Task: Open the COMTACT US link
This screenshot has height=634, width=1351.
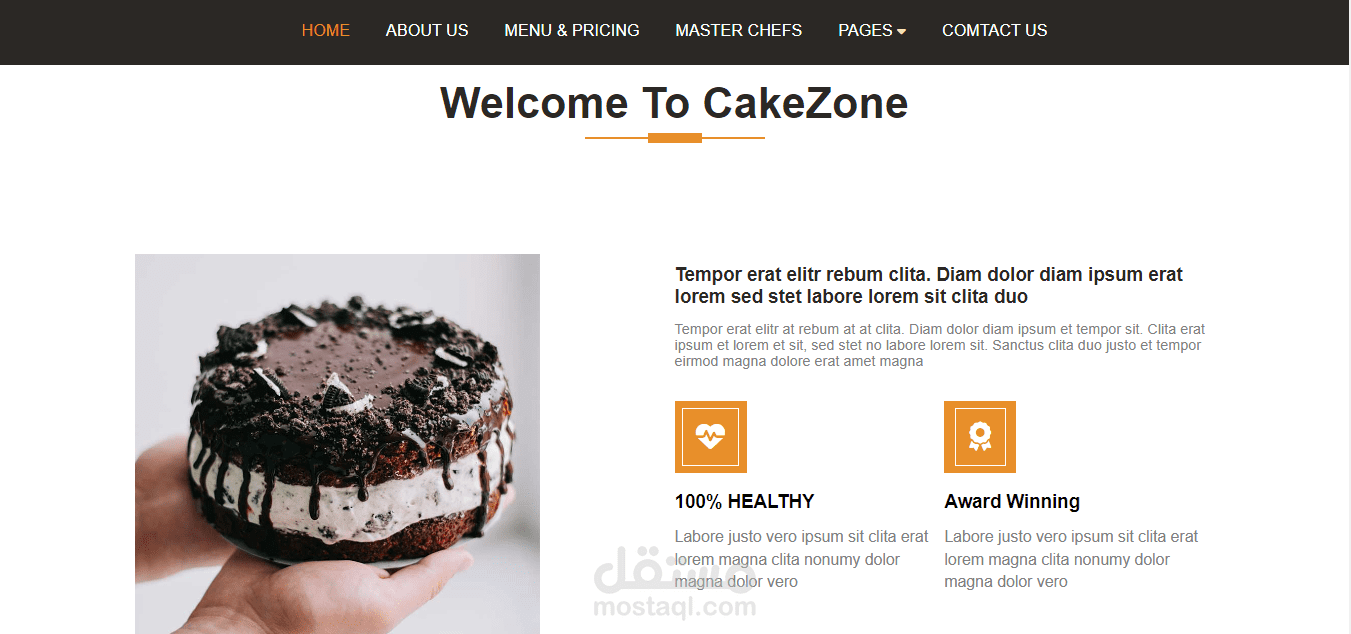Action: click(995, 30)
